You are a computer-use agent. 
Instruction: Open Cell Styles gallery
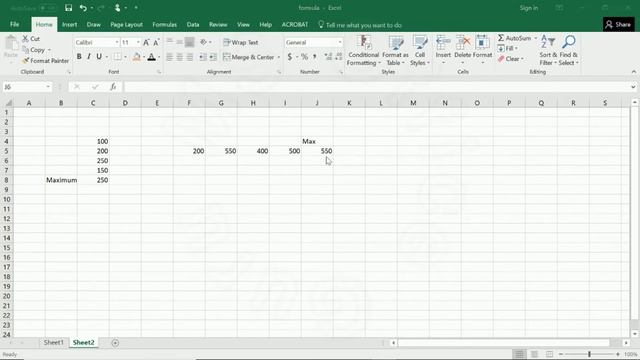coord(420,51)
